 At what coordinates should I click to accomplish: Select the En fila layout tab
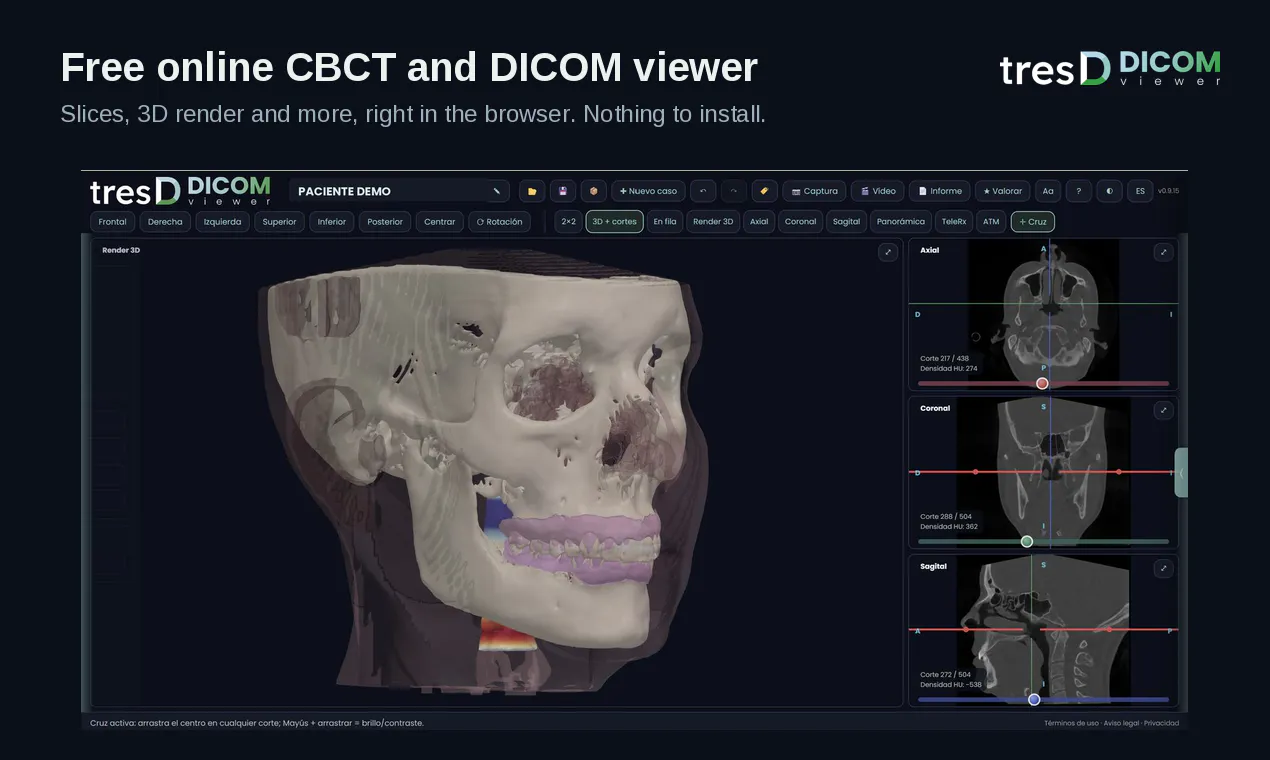pos(665,222)
